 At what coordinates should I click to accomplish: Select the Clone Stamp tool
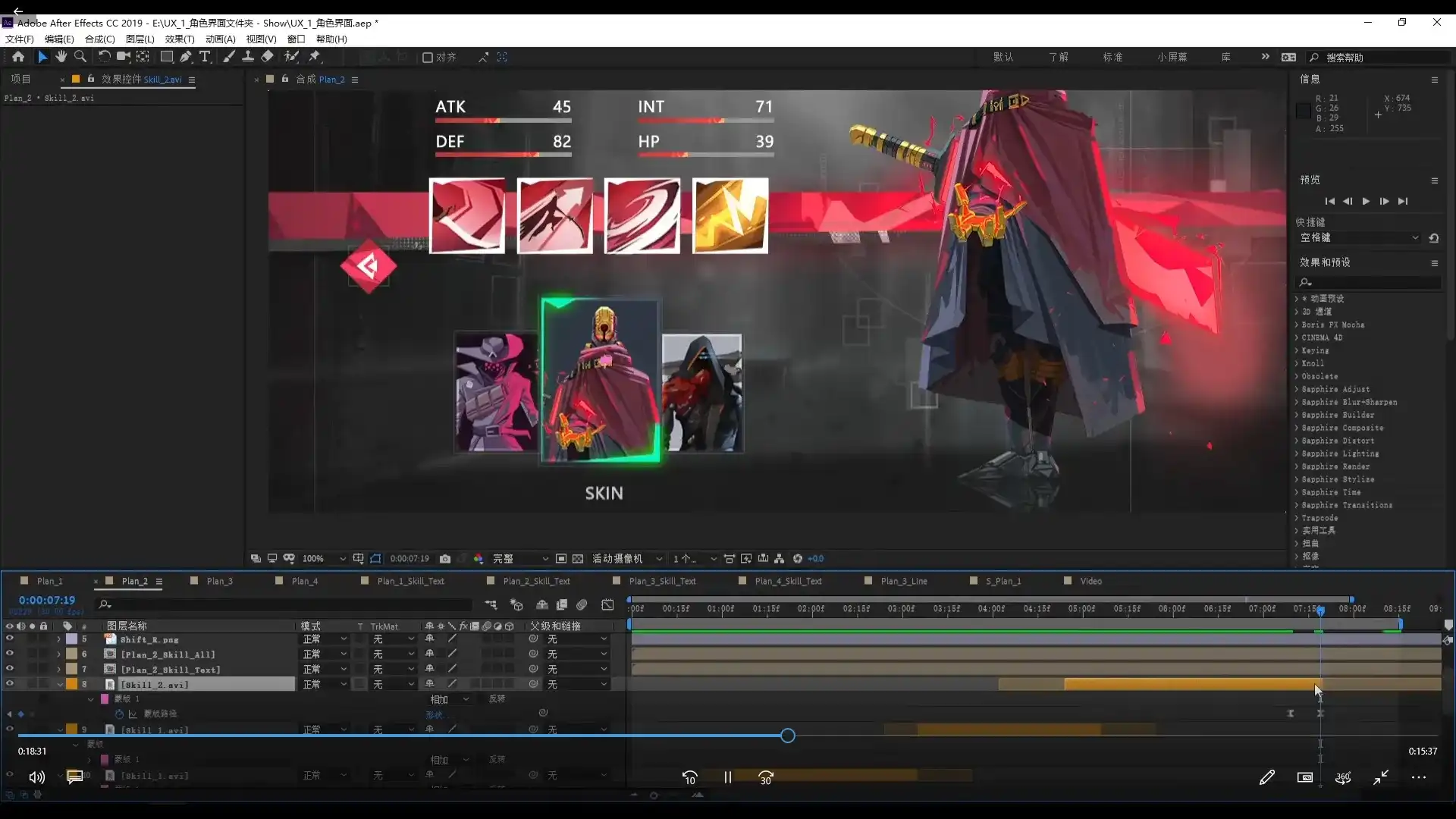pos(248,57)
